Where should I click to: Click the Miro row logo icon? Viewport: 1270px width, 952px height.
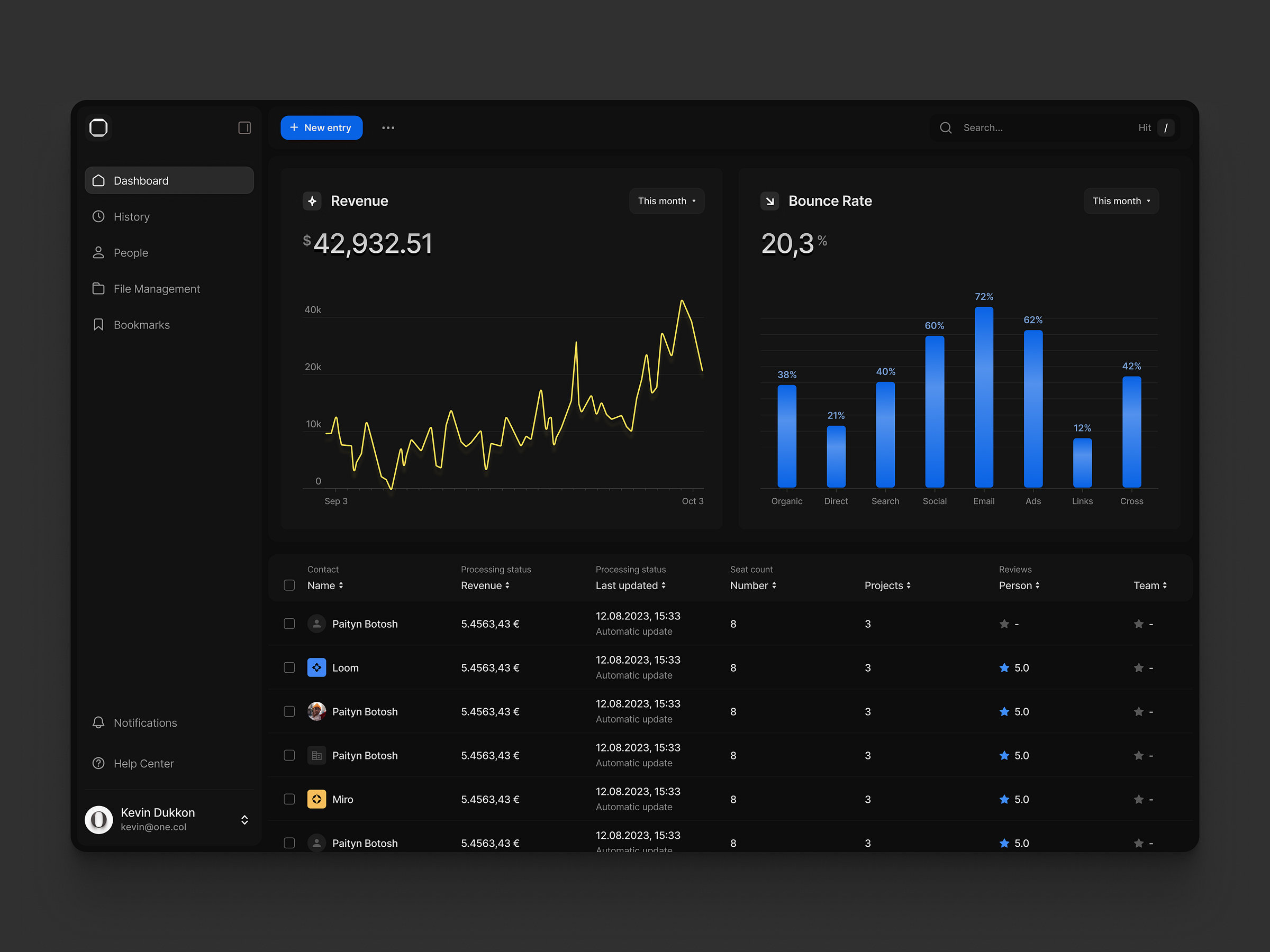[316, 799]
